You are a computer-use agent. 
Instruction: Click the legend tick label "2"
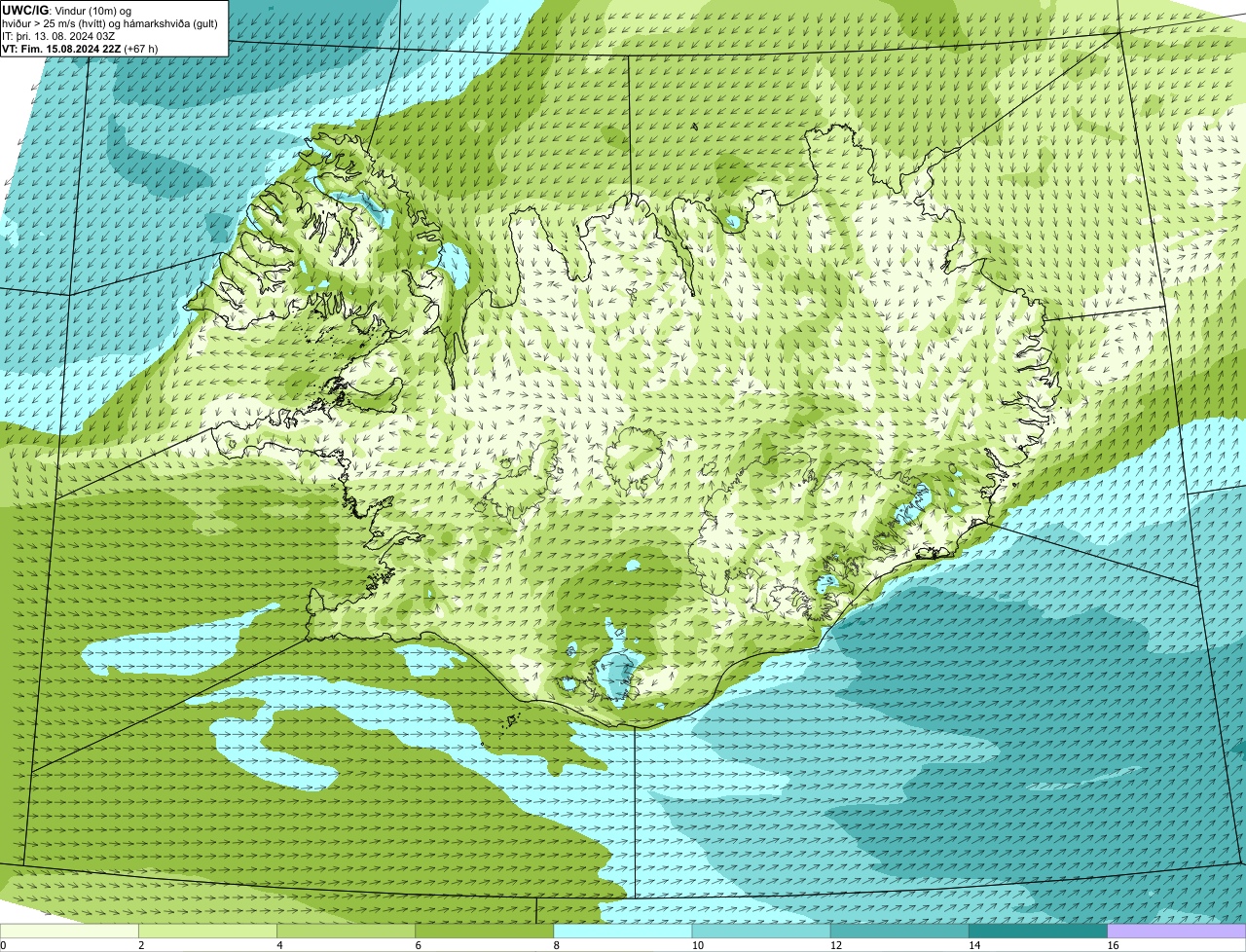(141, 945)
